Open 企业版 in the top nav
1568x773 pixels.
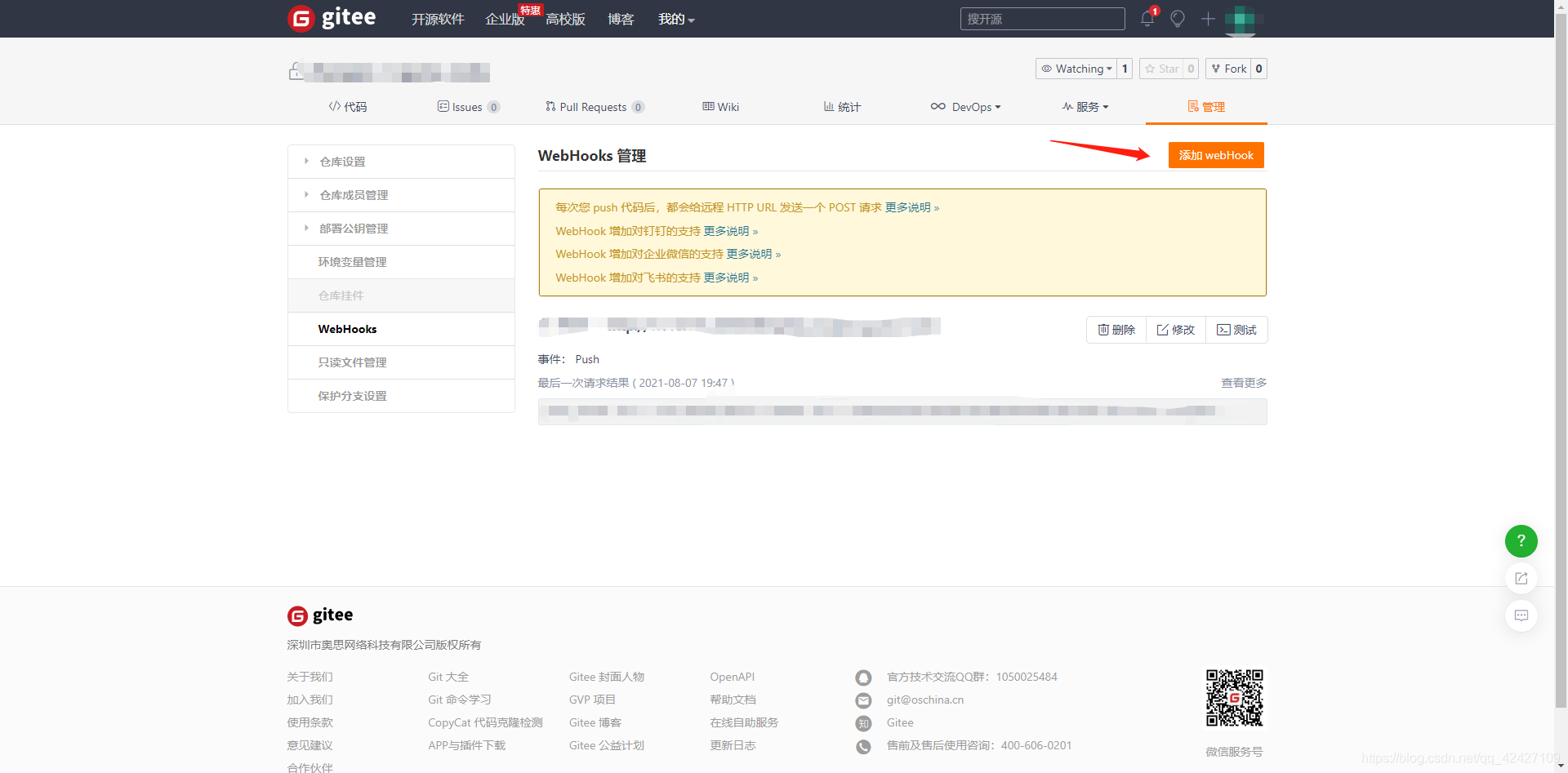click(x=505, y=19)
